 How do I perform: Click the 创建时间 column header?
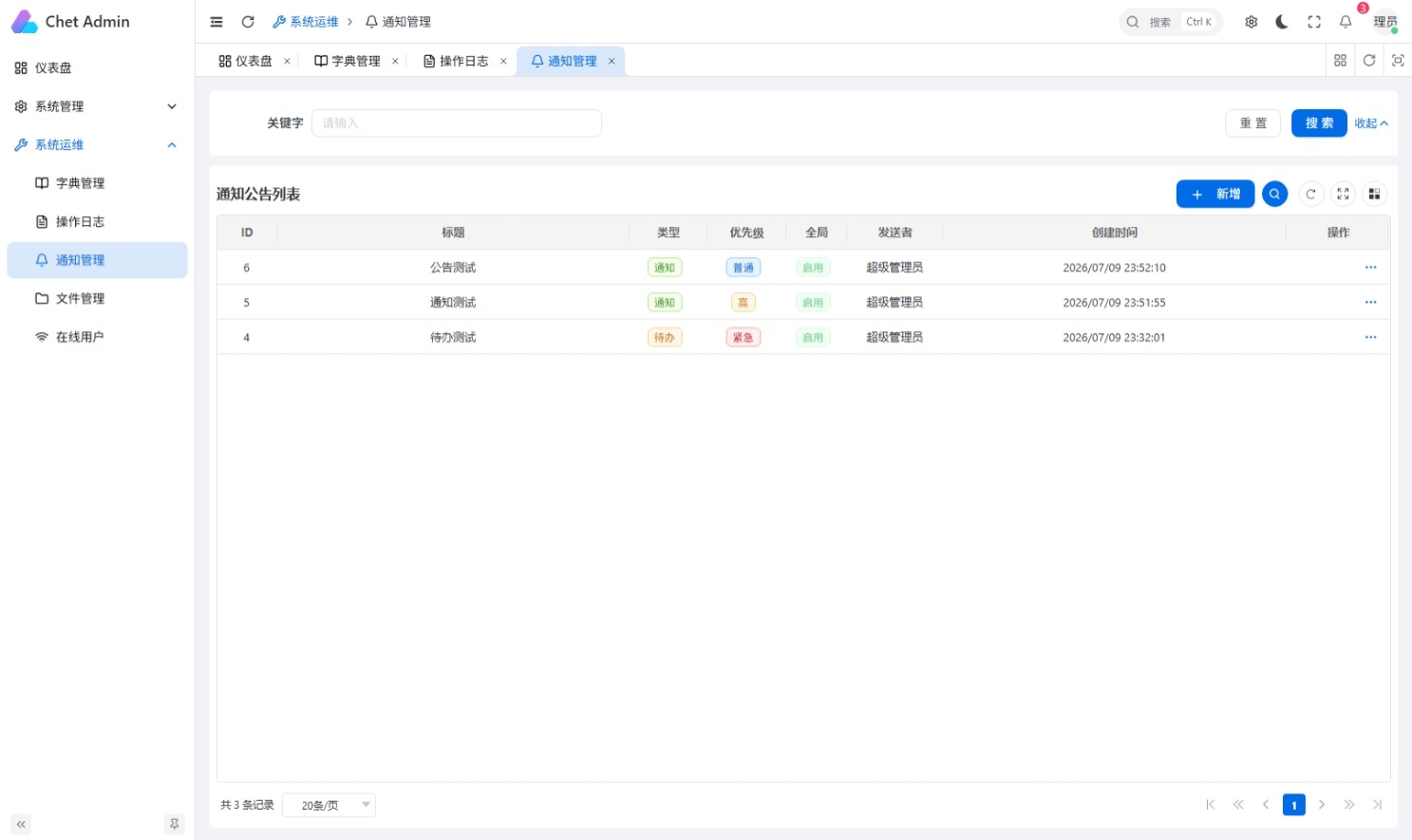tap(1114, 233)
